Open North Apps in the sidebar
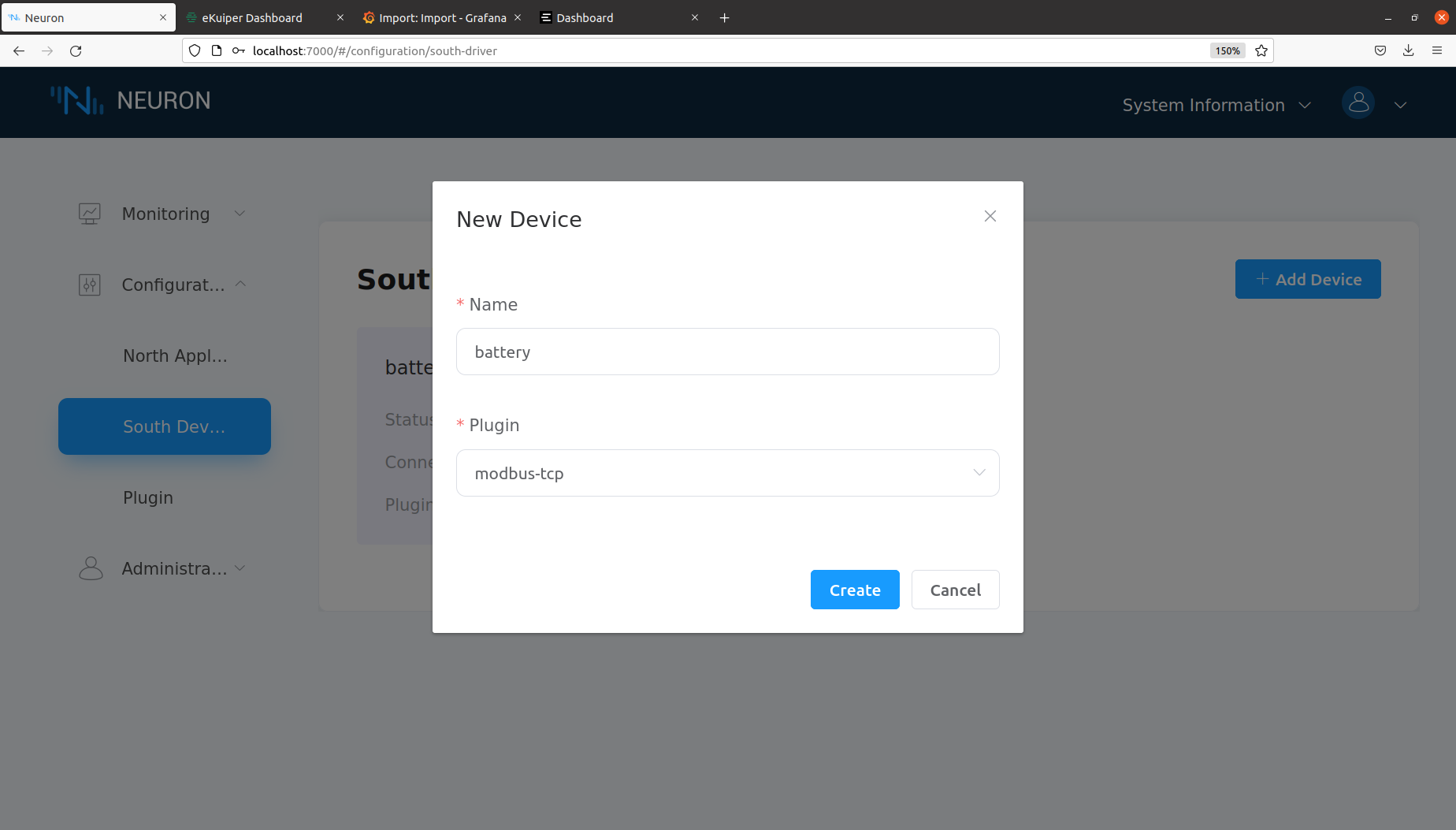 coord(175,355)
